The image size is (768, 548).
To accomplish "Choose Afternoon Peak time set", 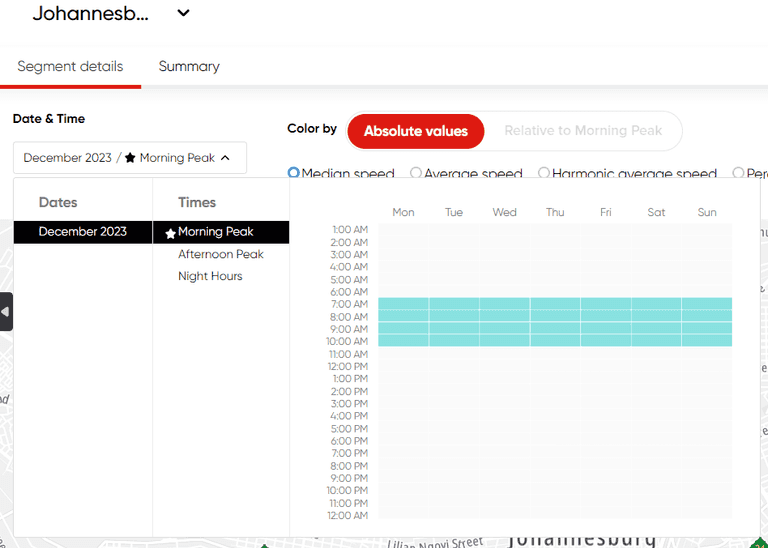I will 221,254.
